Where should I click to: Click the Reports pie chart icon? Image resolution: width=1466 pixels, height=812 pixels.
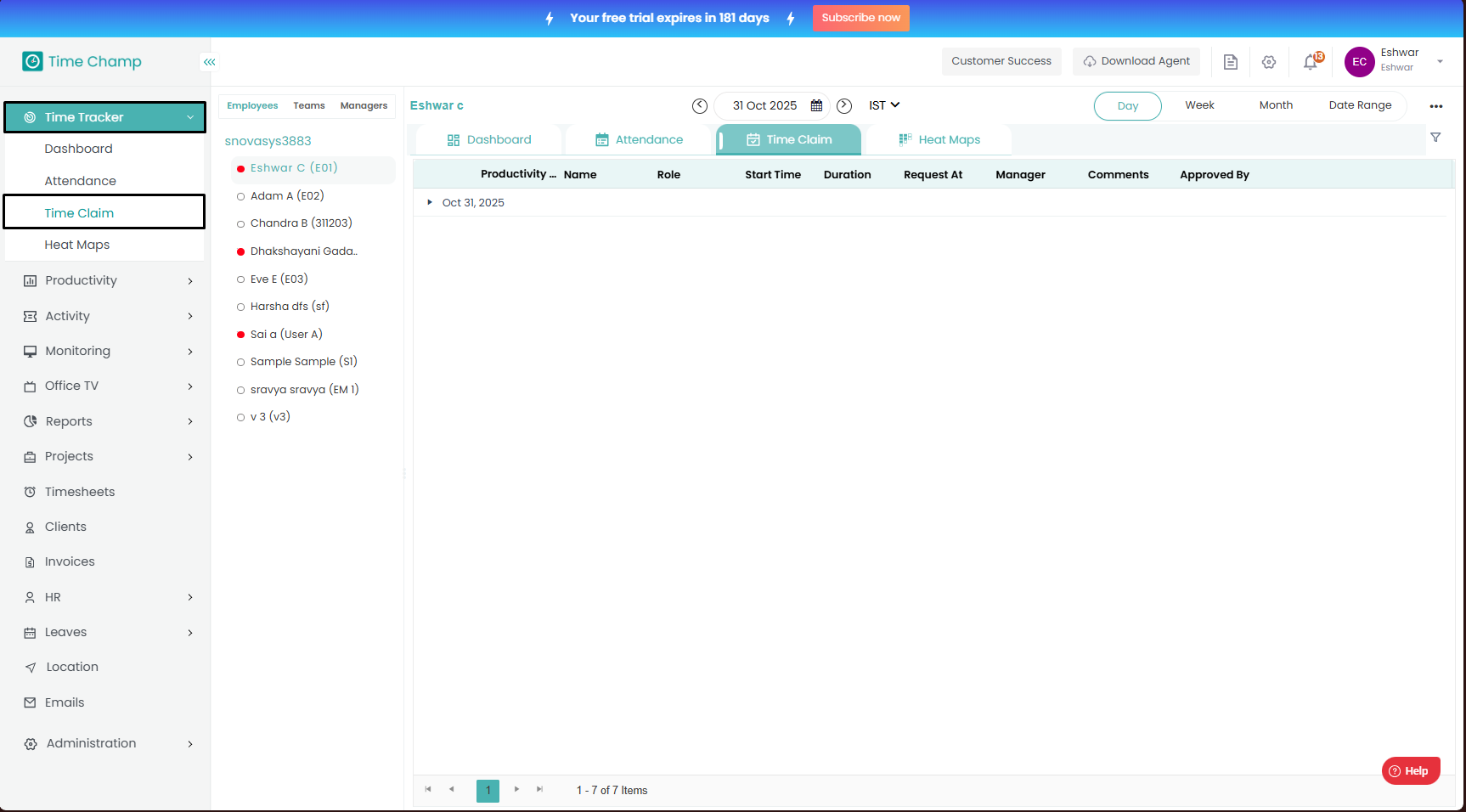click(30, 421)
